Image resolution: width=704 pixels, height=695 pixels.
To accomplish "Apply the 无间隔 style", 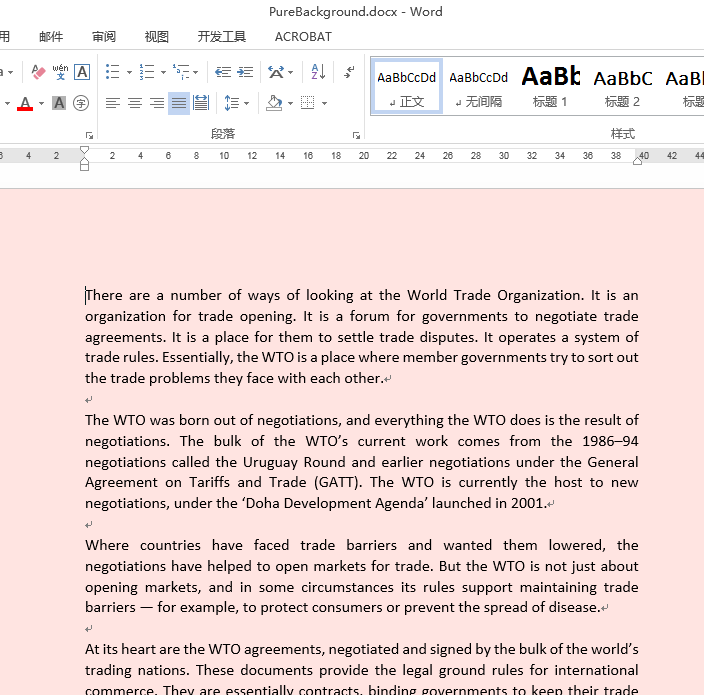I will [479, 86].
